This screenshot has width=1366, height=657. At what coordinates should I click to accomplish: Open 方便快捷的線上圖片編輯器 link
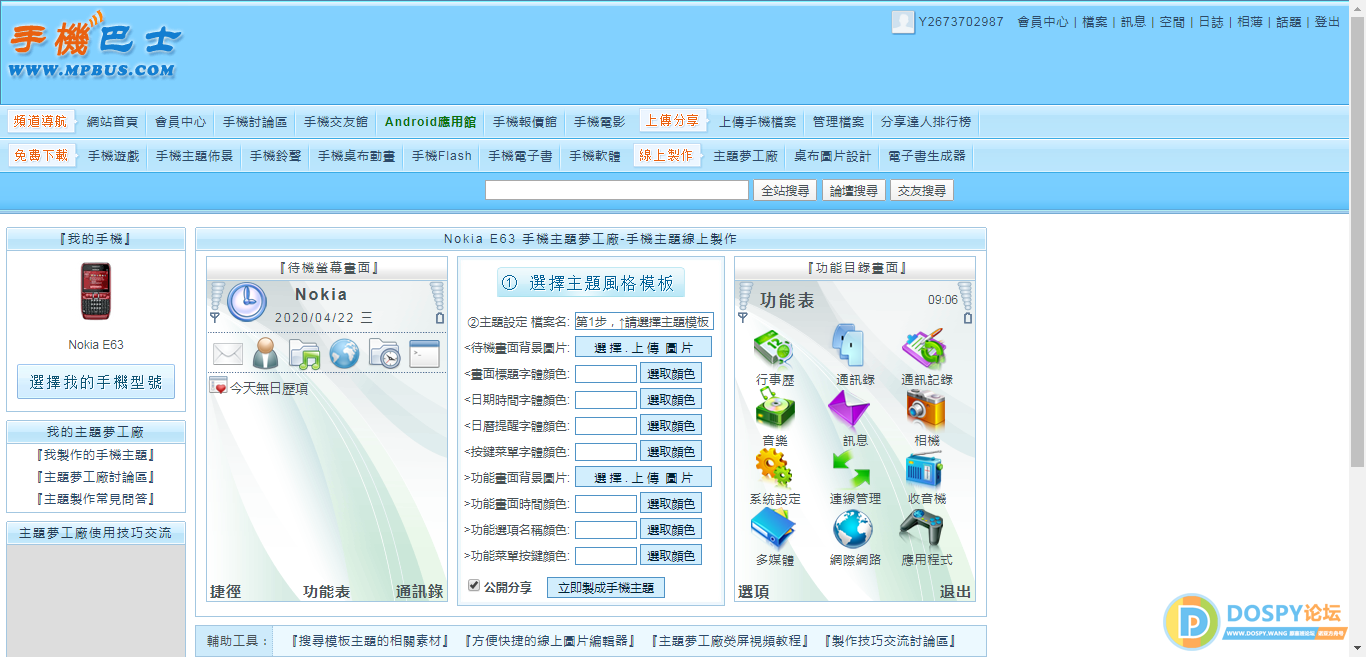(x=550, y=641)
